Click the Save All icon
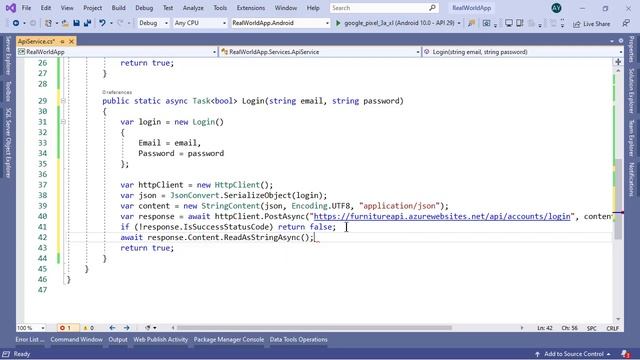This screenshot has width=640, height=360. click(87, 23)
